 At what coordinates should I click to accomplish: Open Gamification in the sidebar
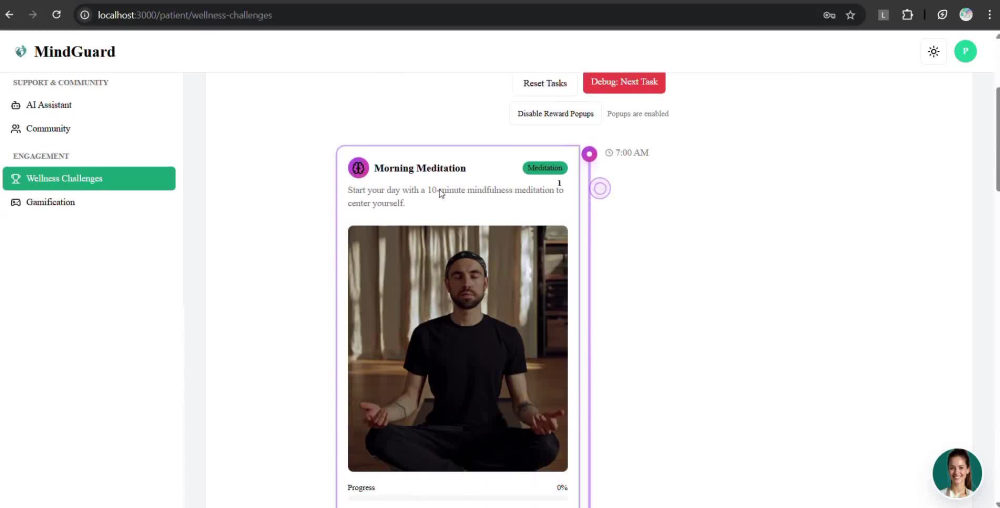click(89, 202)
